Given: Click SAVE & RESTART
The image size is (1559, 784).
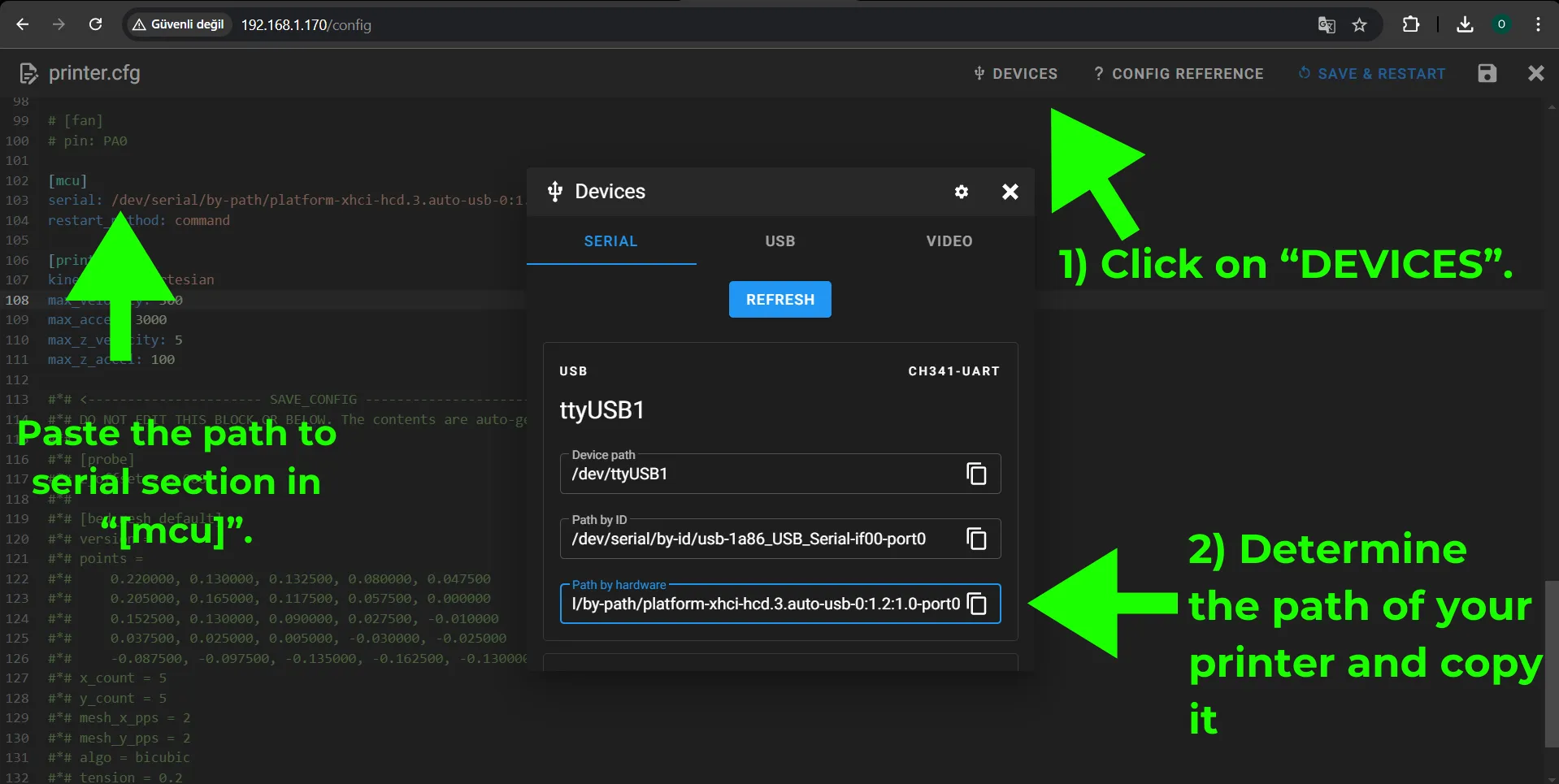Looking at the screenshot, I should [x=1372, y=73].
